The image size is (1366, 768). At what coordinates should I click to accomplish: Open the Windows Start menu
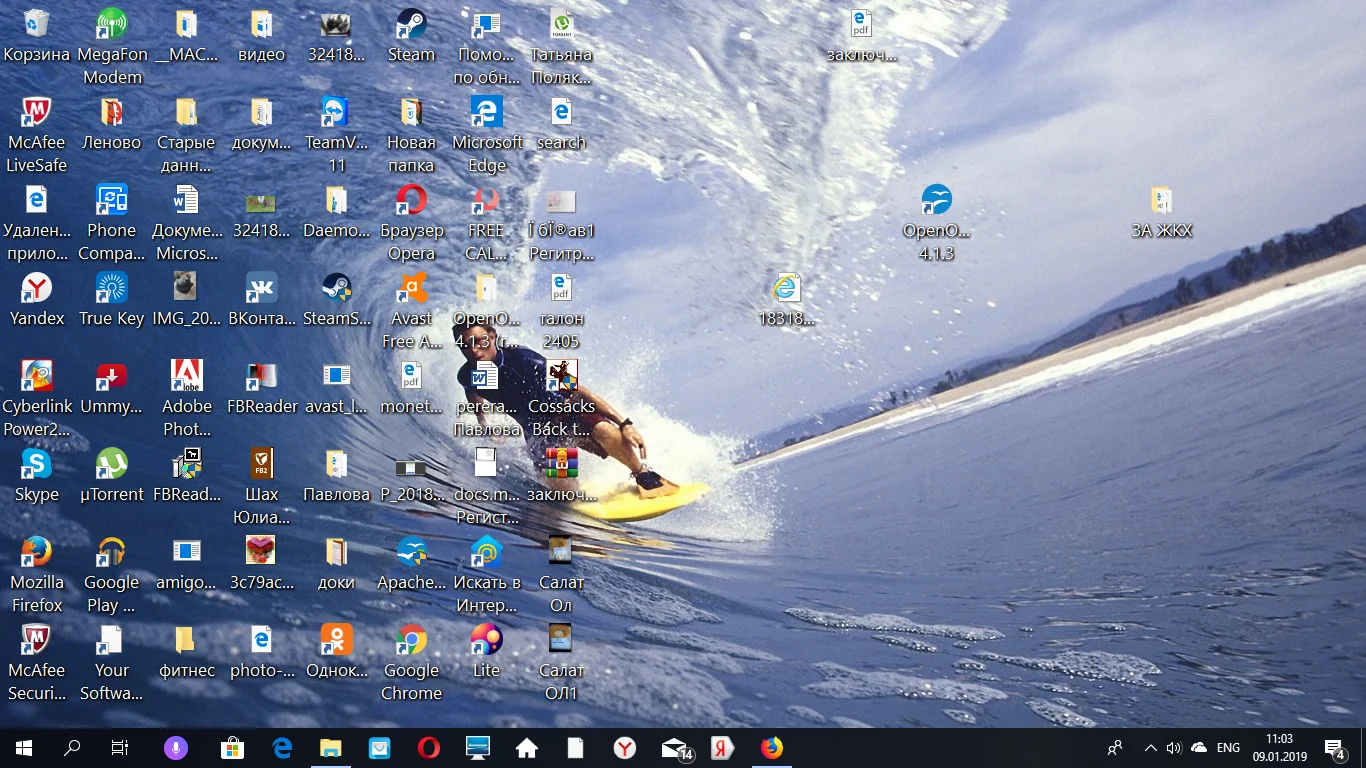point(24,748)
